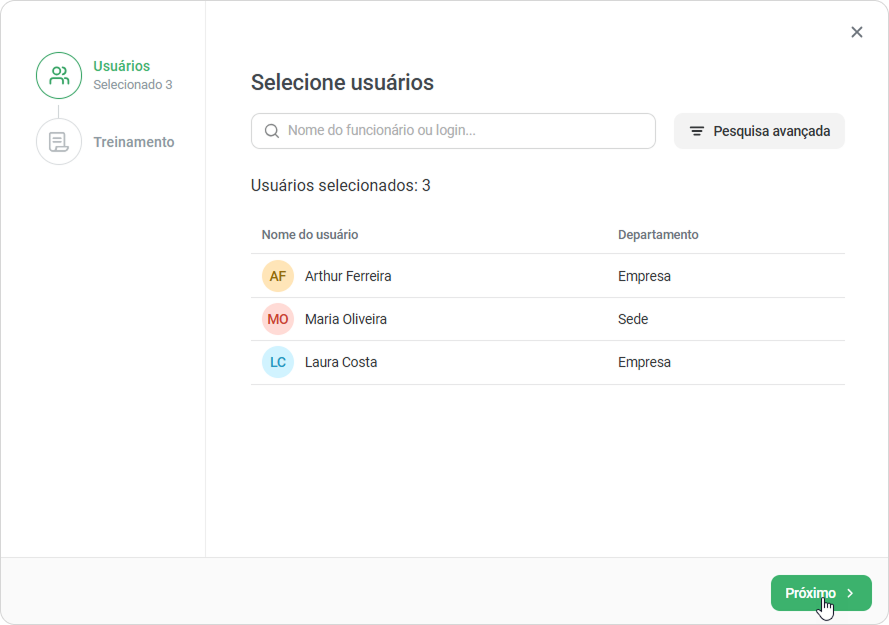889x625 pixels.
Task: Click the chevron arrow on Próximo button
Action: point(850,593)
